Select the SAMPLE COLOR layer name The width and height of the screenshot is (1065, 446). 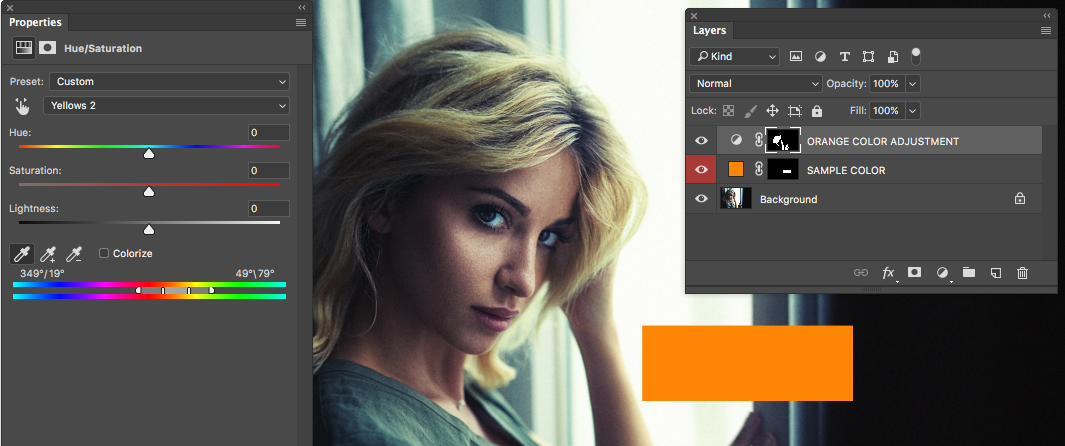pos(846,170)
